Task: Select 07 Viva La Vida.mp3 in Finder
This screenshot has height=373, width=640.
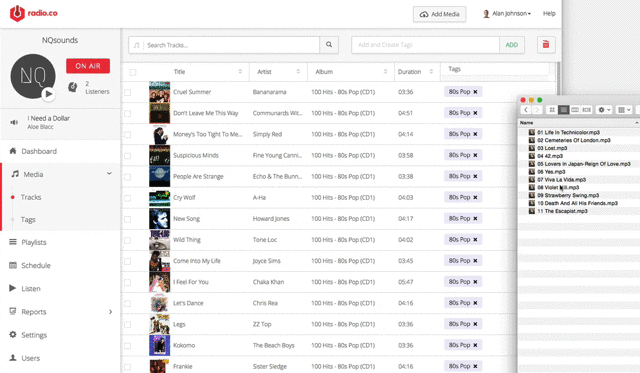Action: pyautogui.click(x=561, y=180)
